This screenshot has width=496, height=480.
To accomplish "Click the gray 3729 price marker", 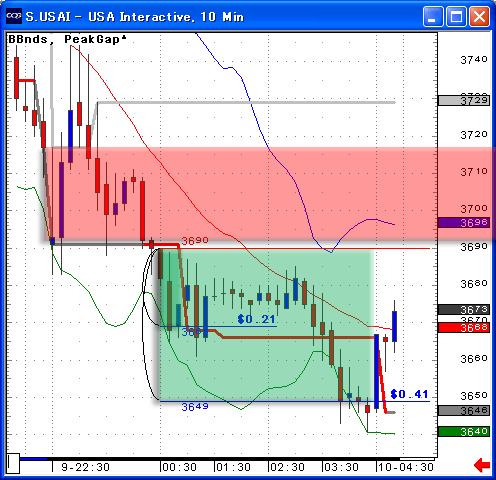I will coord(464,100).
